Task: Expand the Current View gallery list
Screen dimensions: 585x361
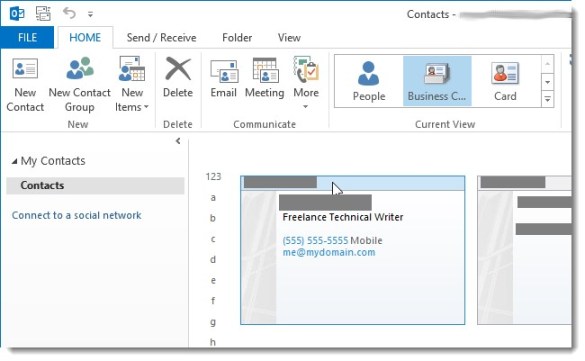Action: [x=547, y=99]
